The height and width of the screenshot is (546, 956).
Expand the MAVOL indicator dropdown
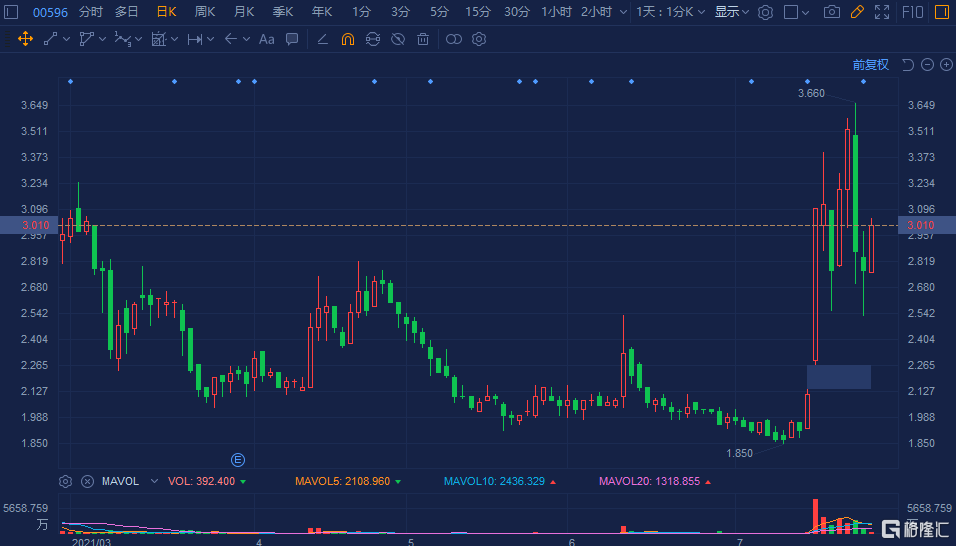pyautogui.click(x=154, y=481)
